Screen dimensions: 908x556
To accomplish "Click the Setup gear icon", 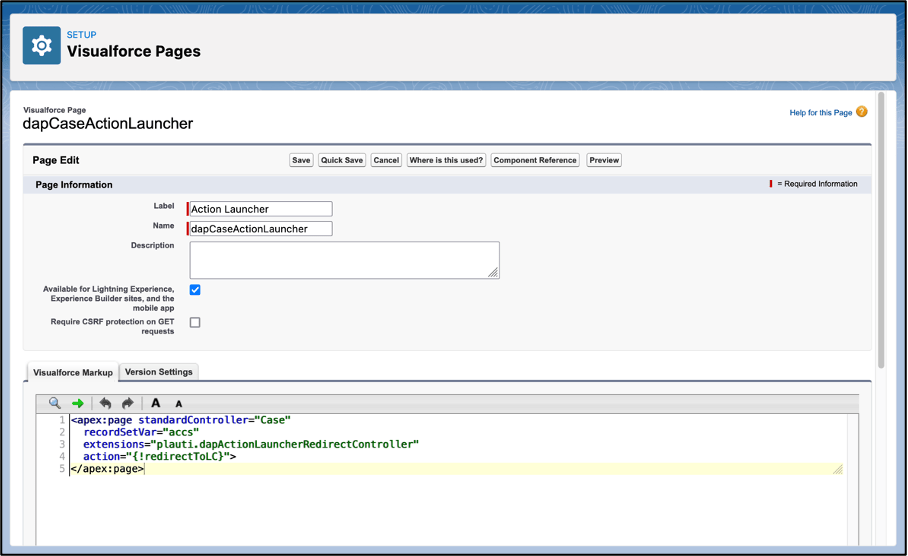I will 42,45.
